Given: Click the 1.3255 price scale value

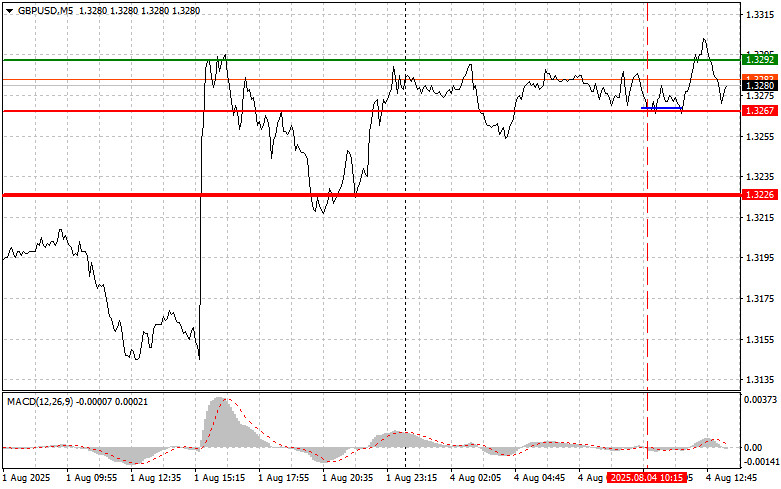Looking at the screenshot, I should click(759, 136).
